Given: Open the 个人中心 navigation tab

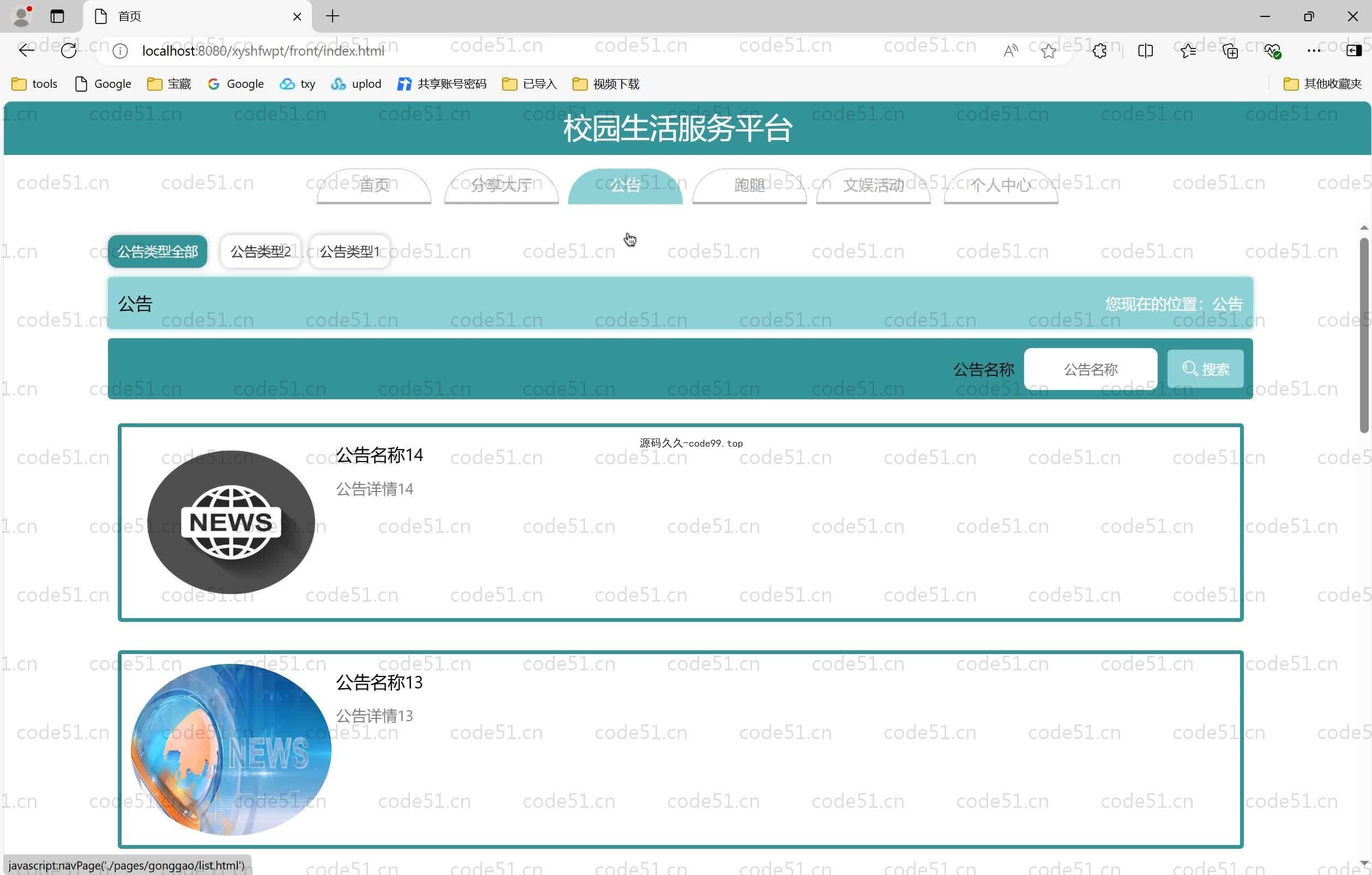Looking at the screenshot, I should (1001, 185).
